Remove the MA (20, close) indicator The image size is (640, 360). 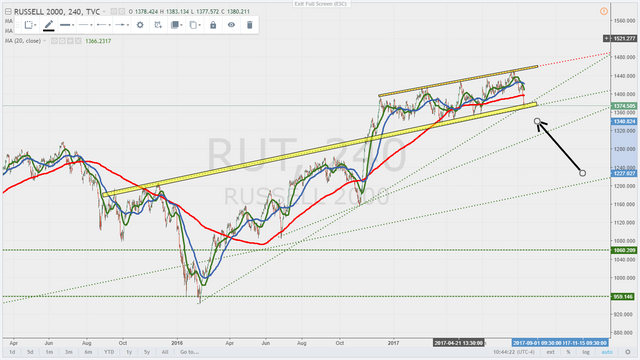pos(78,41)
